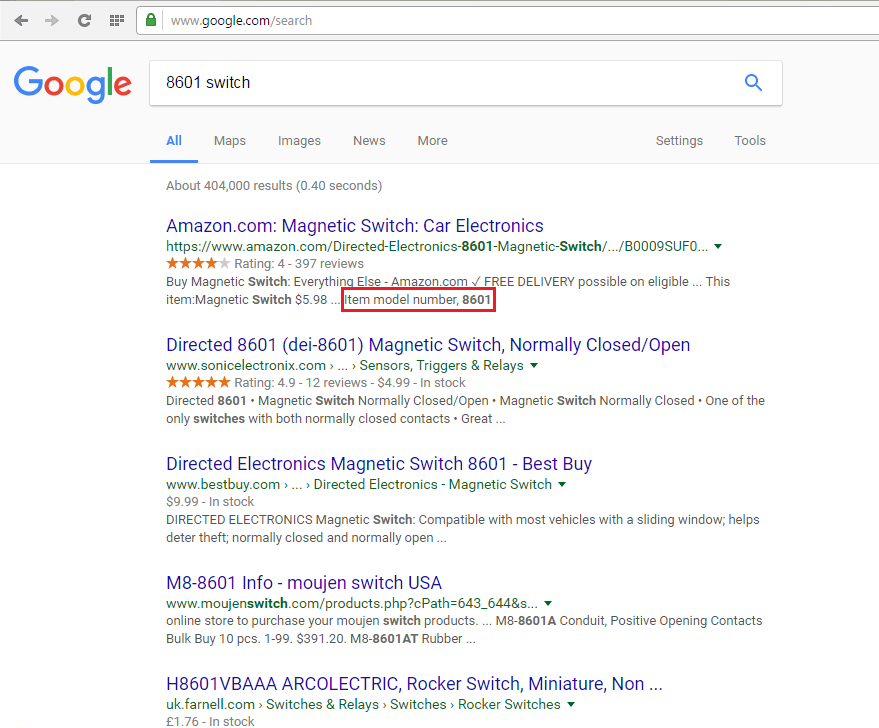This screenshot has width=879, height=728.
Task: Click '$9.99 - In stock' text
Action: tap(210, 502)
